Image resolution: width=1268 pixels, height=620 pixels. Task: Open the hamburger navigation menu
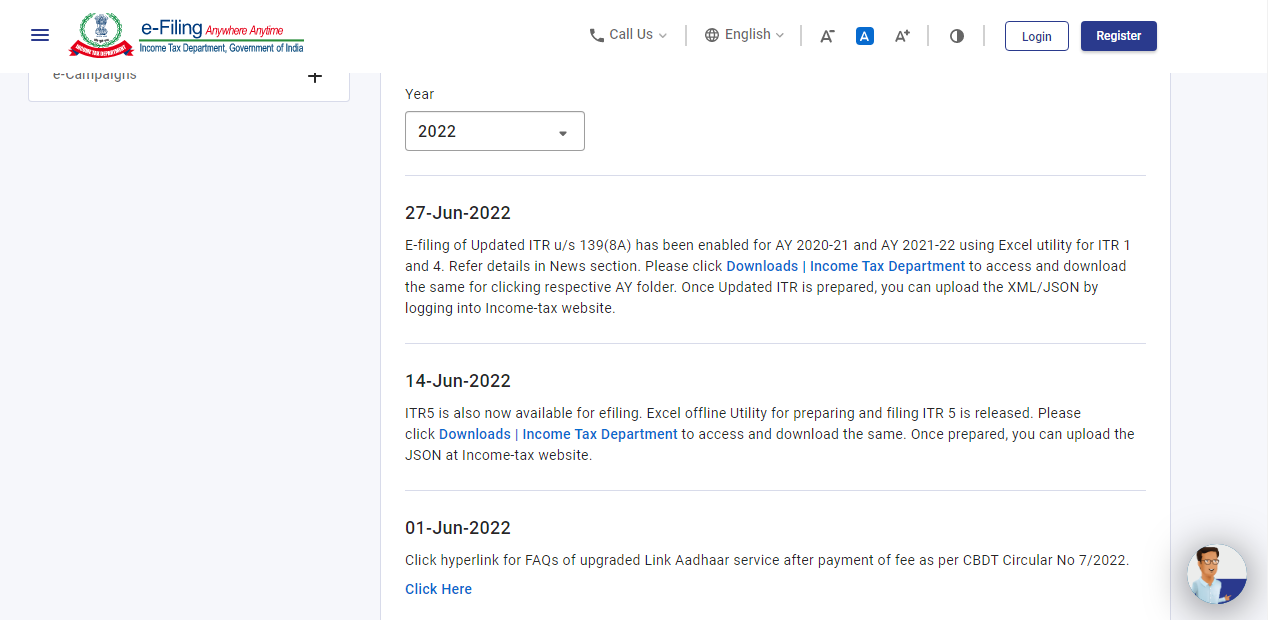click(40, 36)
